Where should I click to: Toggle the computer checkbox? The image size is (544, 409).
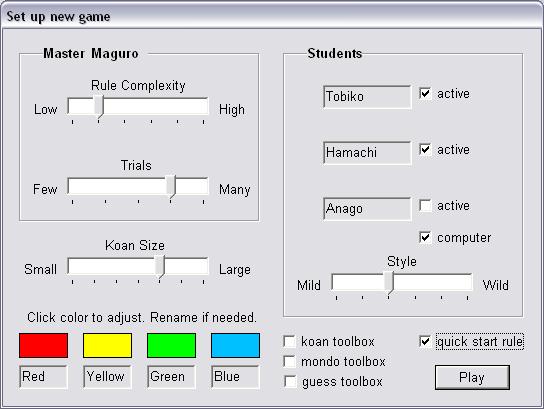[x=425, y=237]
